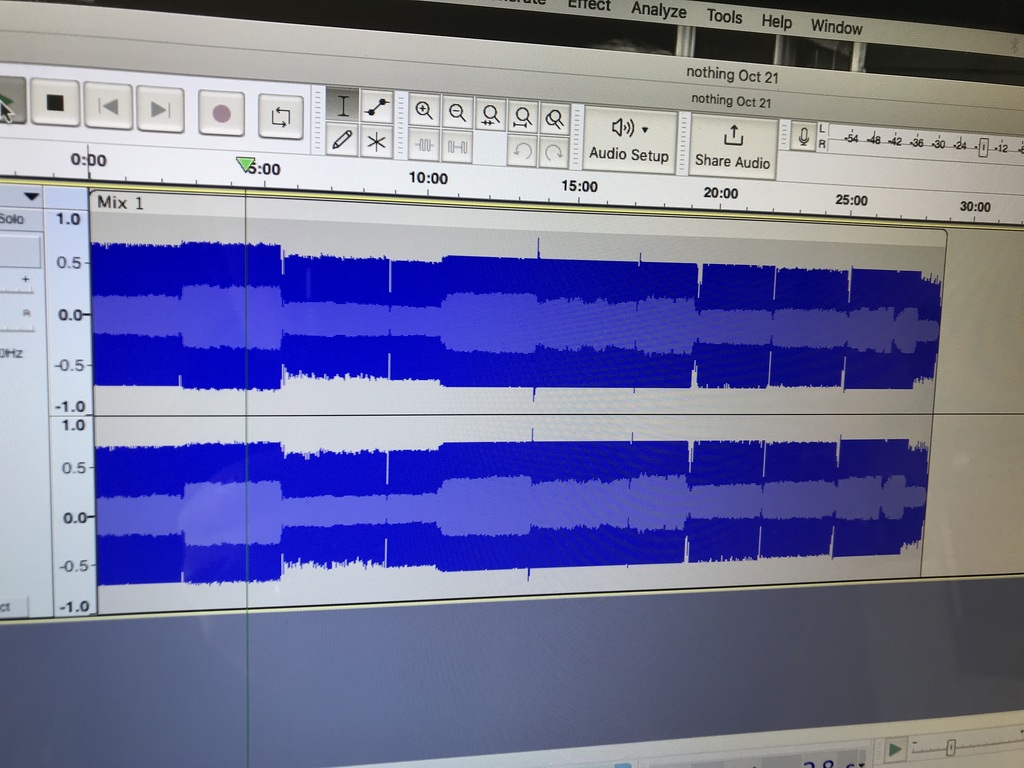Viewport: 1024px width, 768px height.
Task: Click the lower channel 0.0 scale label
Action: click(76, 518)
